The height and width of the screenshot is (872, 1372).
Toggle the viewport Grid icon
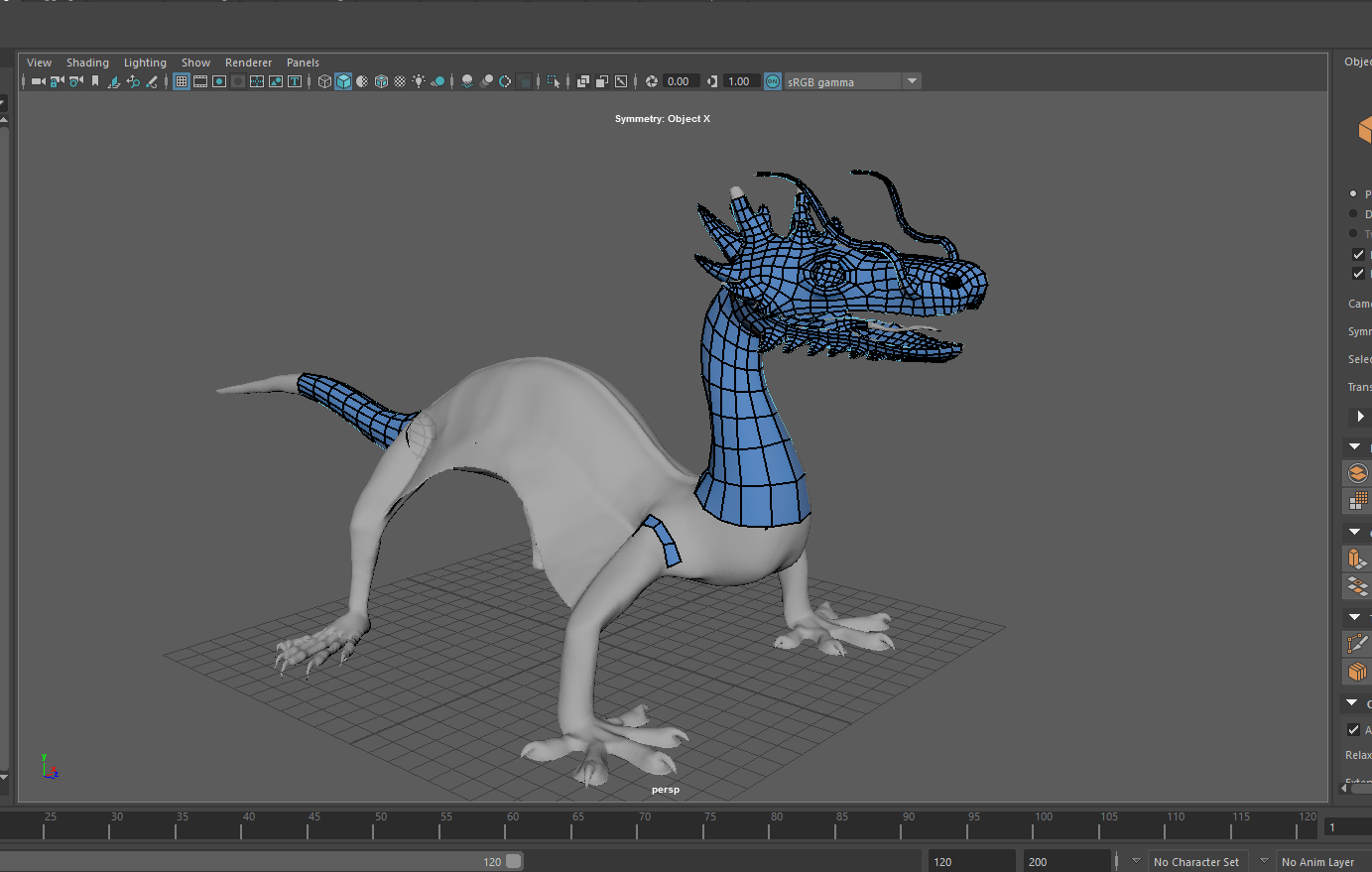click(182, 81)
